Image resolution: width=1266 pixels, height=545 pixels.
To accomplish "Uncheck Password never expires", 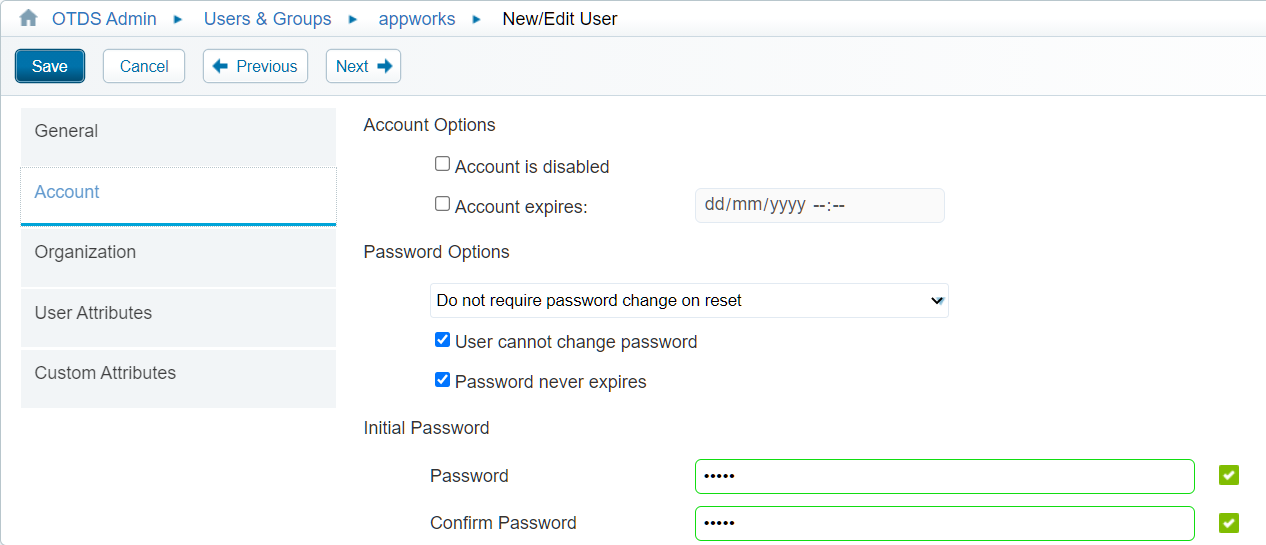I will [x=442, y=380].
